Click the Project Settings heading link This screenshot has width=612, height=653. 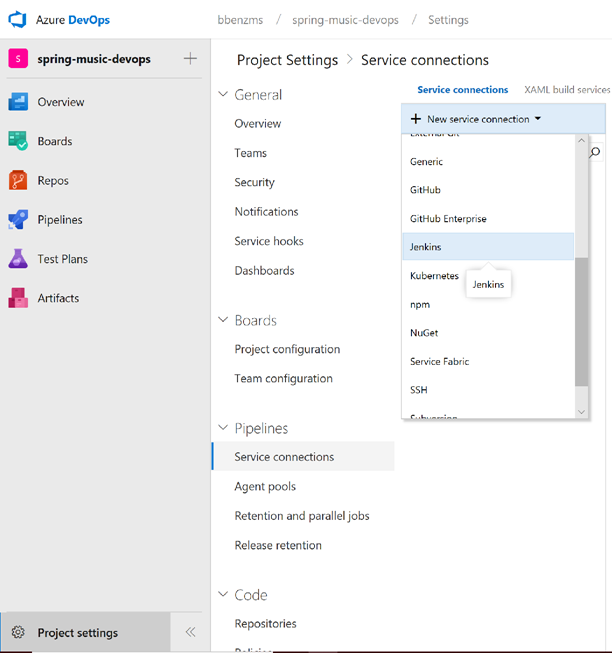(287, 60)
